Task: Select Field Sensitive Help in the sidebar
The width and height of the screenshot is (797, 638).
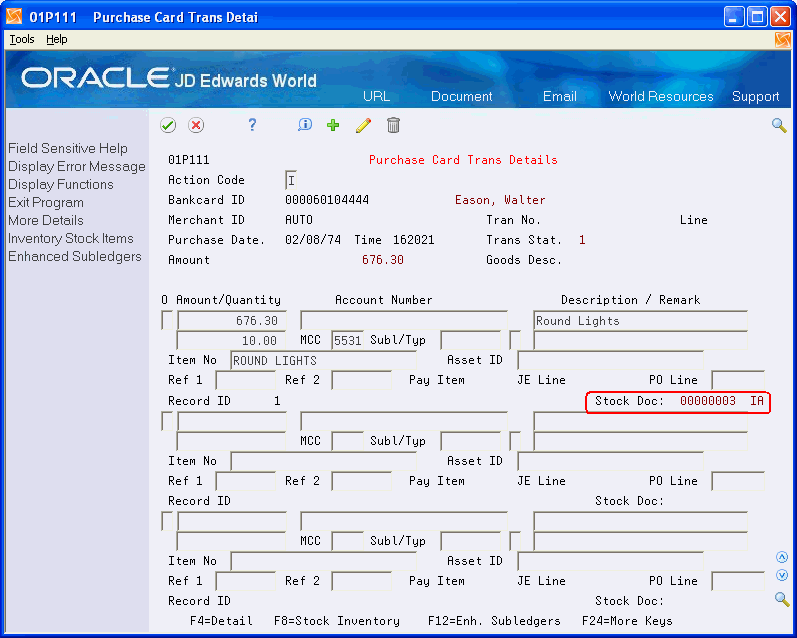Action: tap(68, 148)
